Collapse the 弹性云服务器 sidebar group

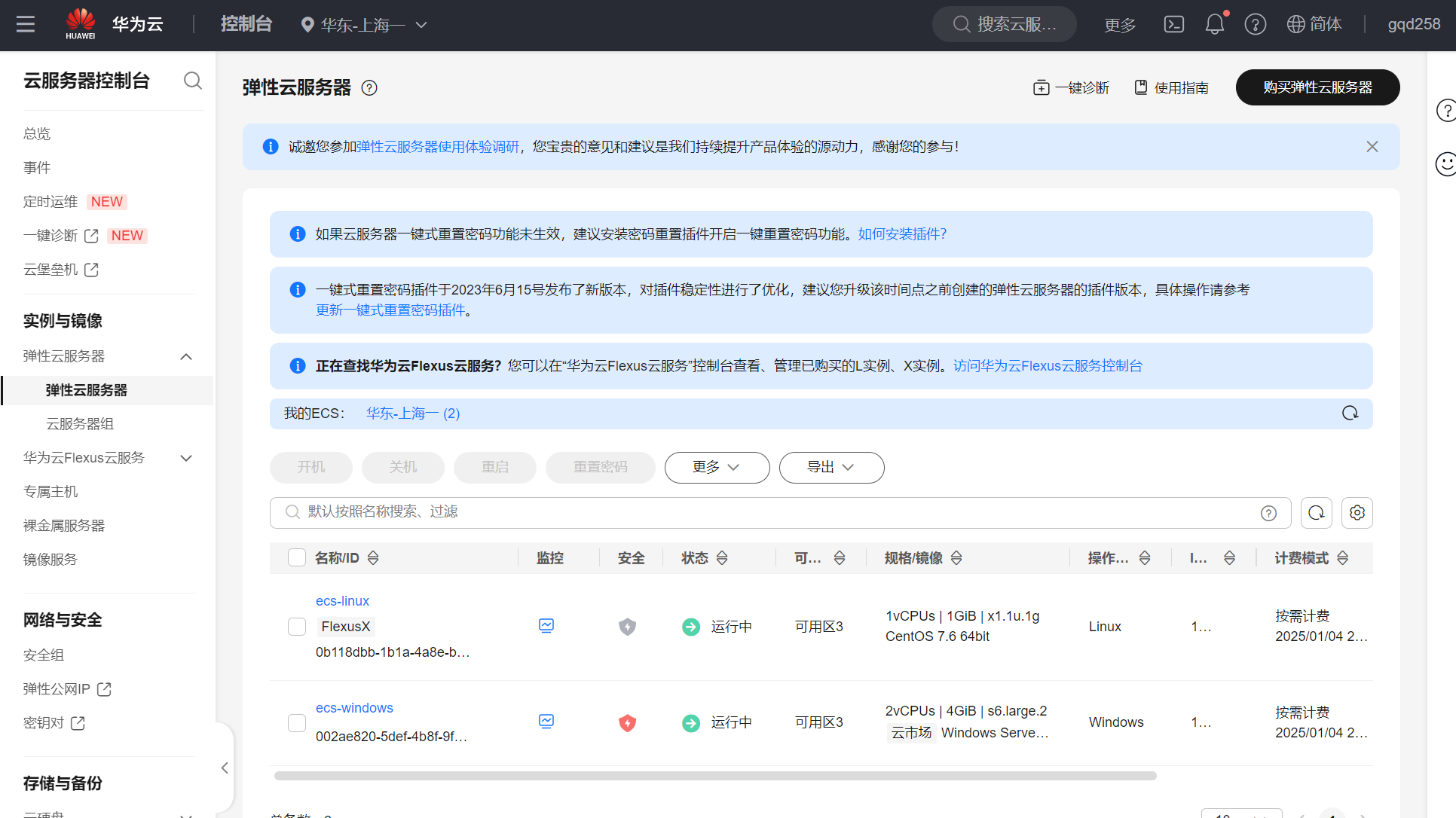(x=186, y=356)
